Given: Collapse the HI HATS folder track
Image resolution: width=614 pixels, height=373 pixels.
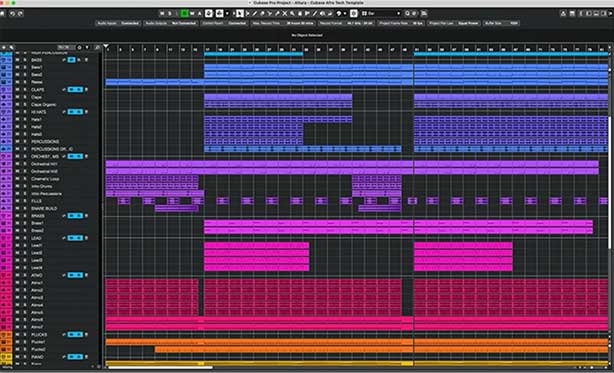Looking at the screenshot, I should [x=4, y=112].
